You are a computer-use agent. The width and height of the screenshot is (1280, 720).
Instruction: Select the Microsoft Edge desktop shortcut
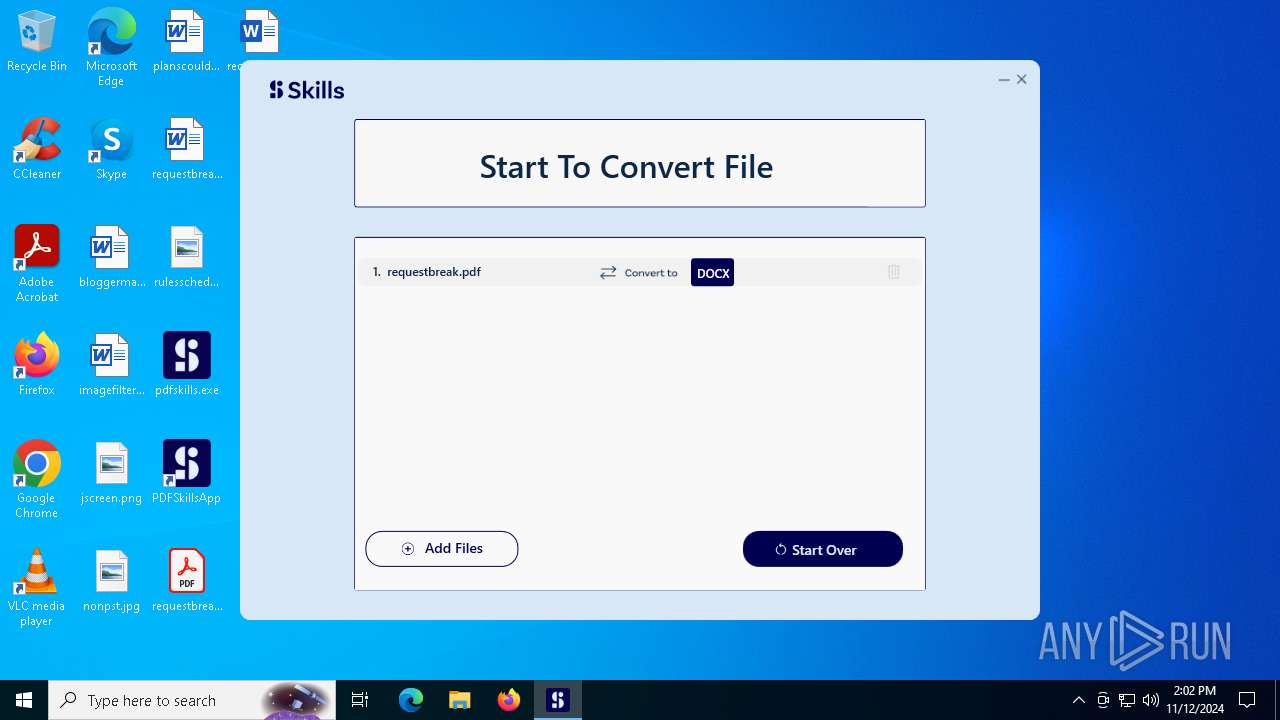111,48
